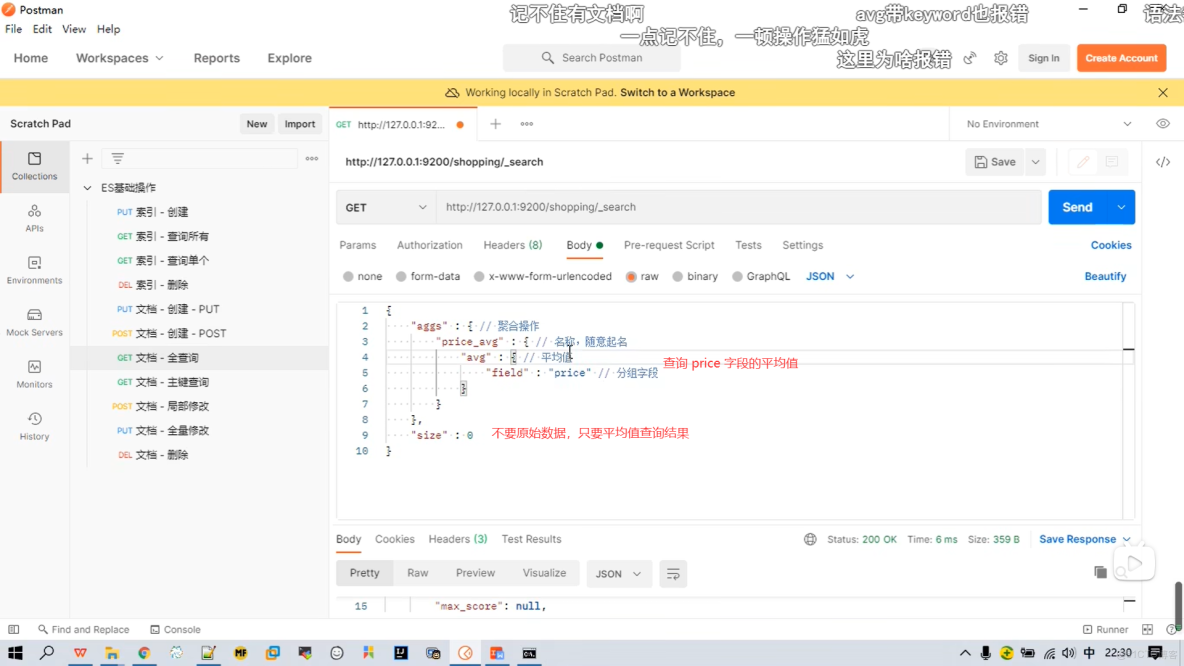The width and height of the screenshot is (1184, 666).
Task: Select the raw body format
Action: [x=649, y=276]
